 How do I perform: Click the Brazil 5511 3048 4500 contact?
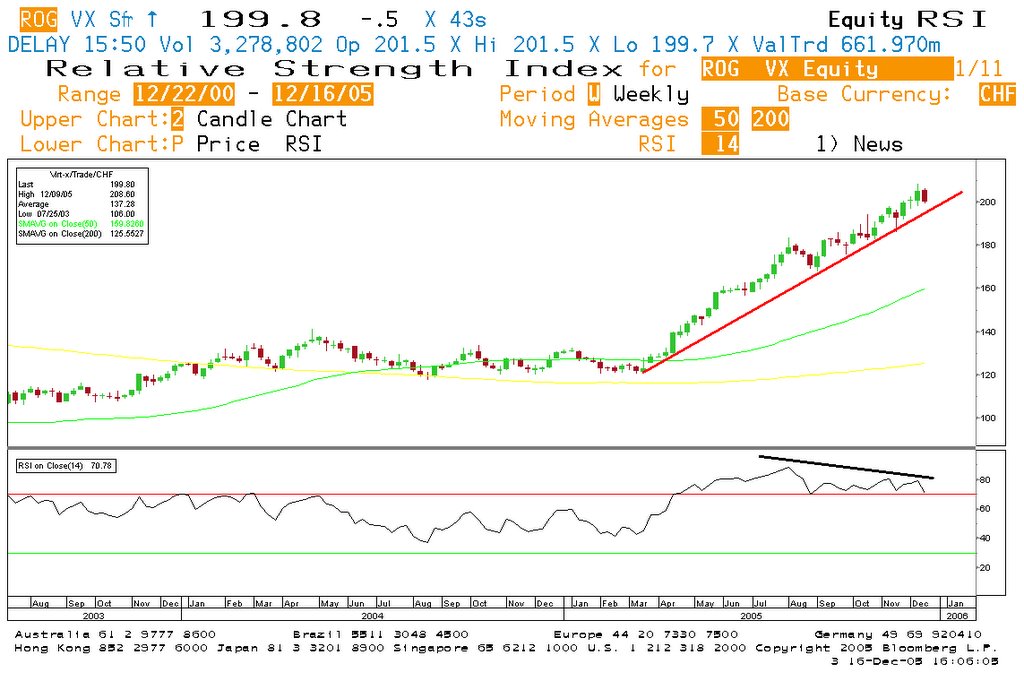click(x=381, y=634)
